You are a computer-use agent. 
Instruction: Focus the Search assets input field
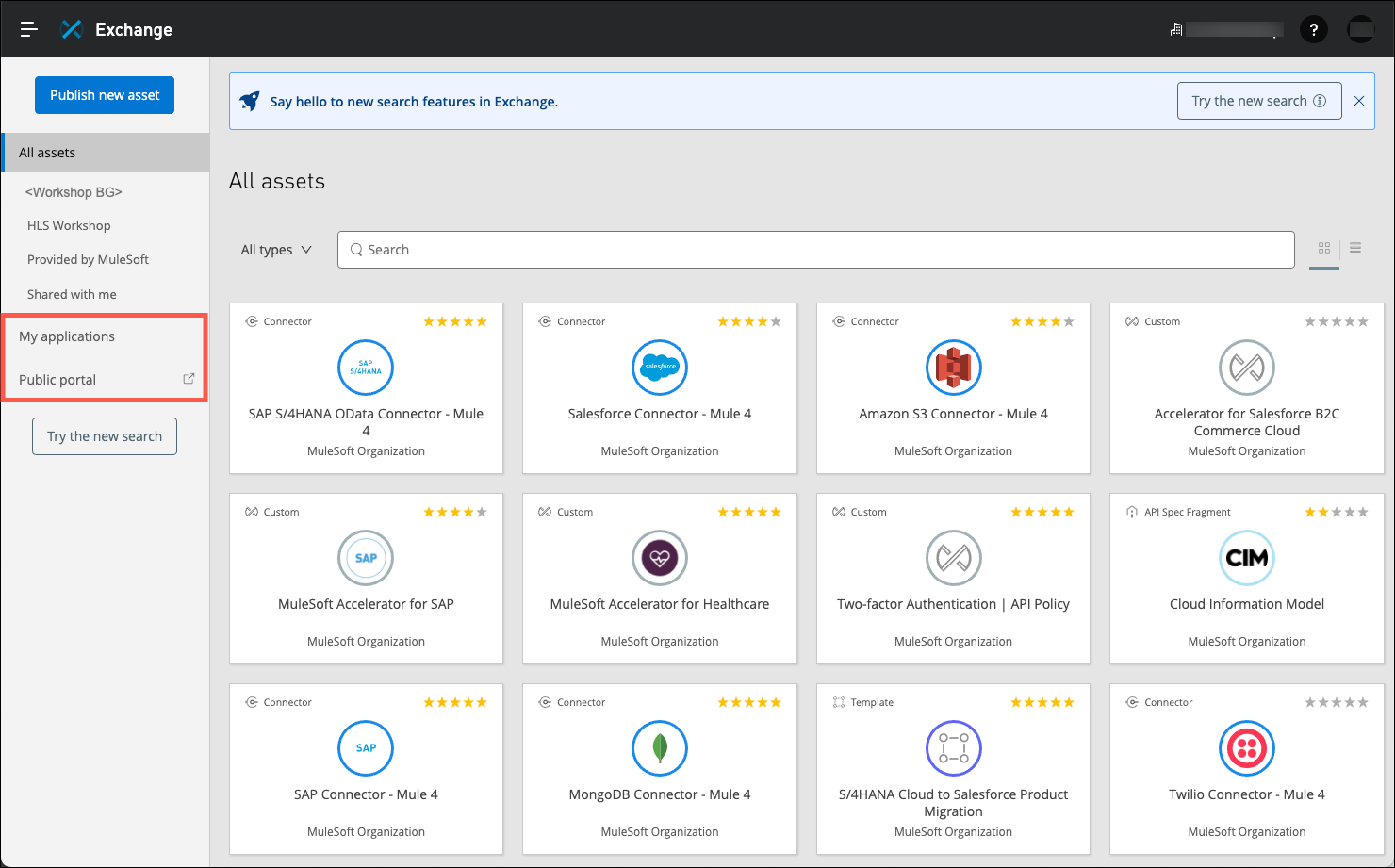[x=815, y=250]
